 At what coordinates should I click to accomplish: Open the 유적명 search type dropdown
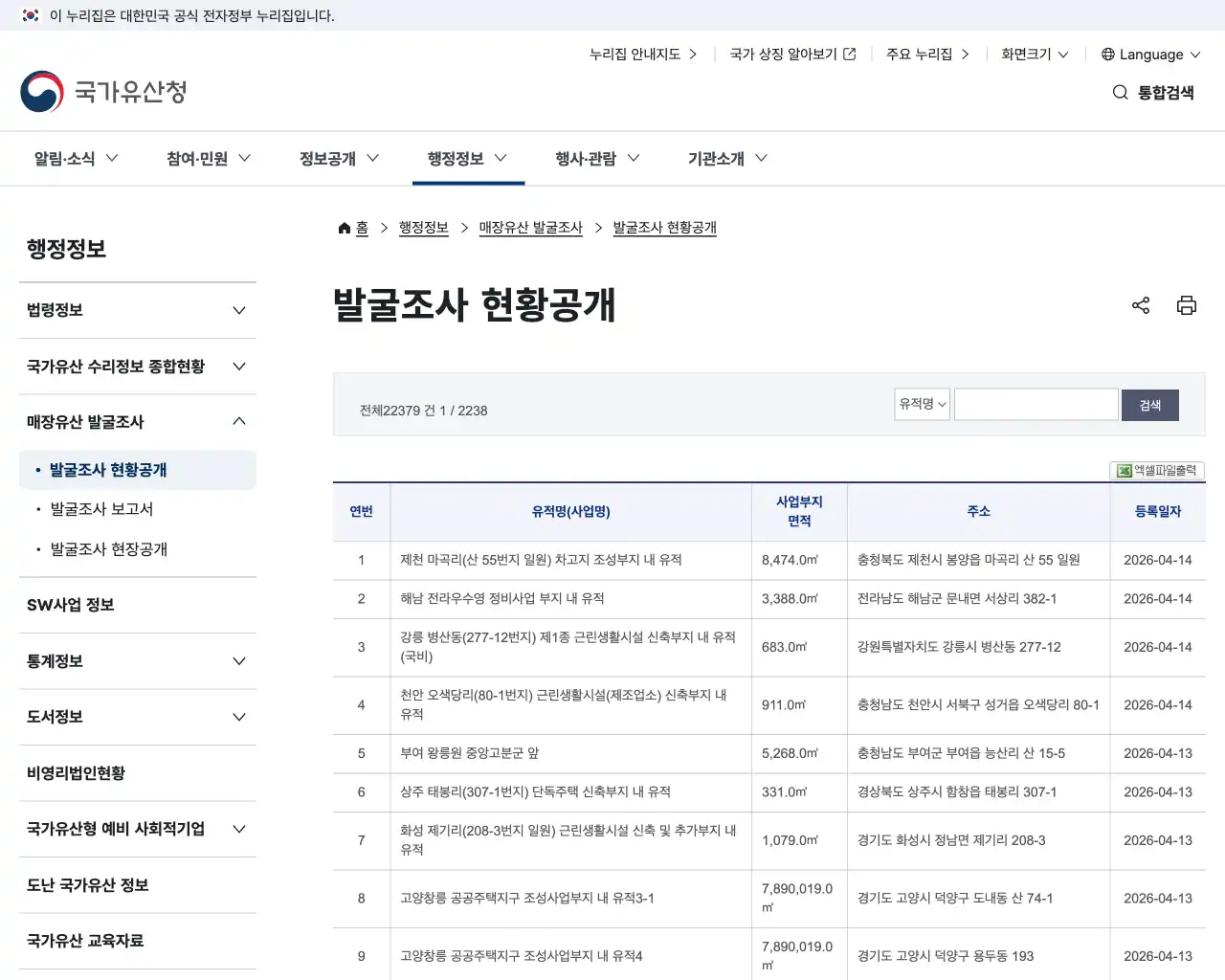tap(923, 404)
